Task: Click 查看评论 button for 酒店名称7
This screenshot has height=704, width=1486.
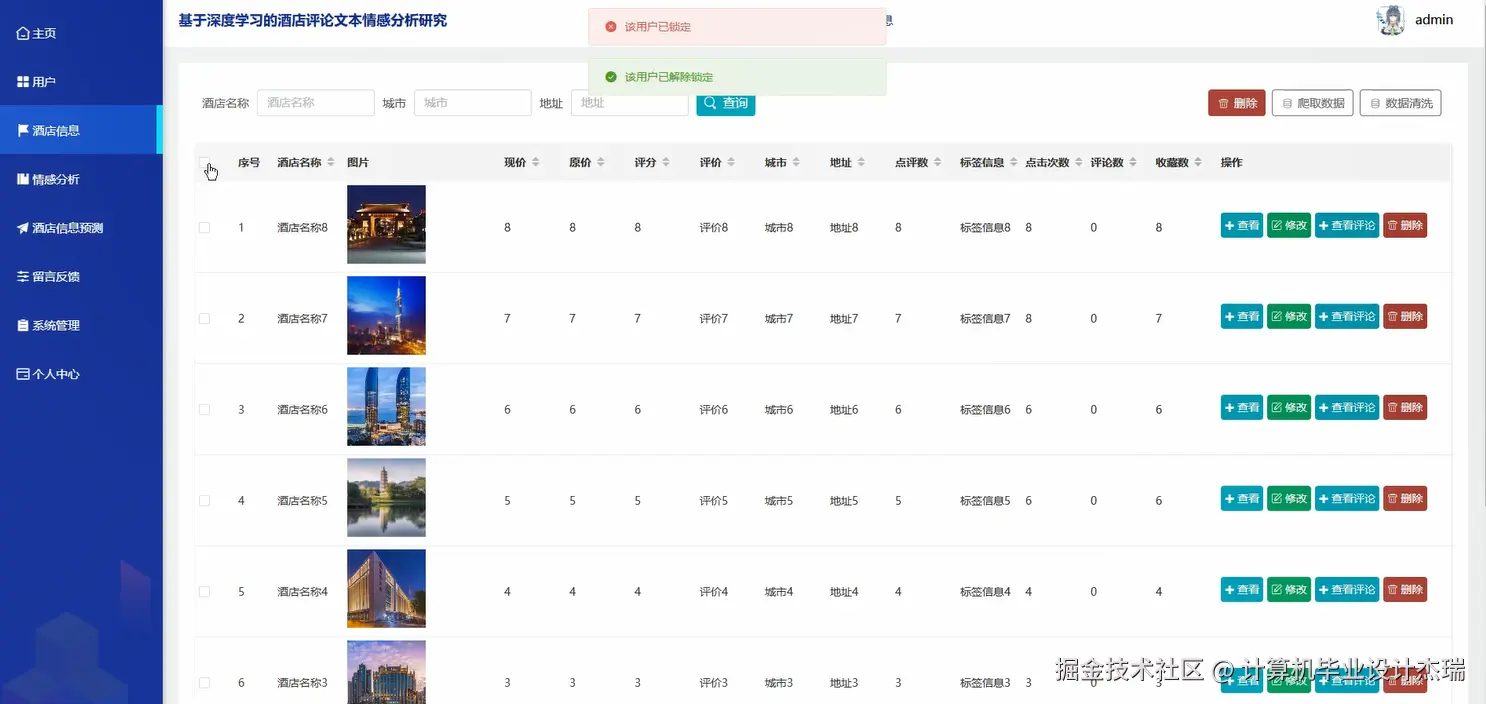Action: pyautogui.click(x=1347, y=317)
